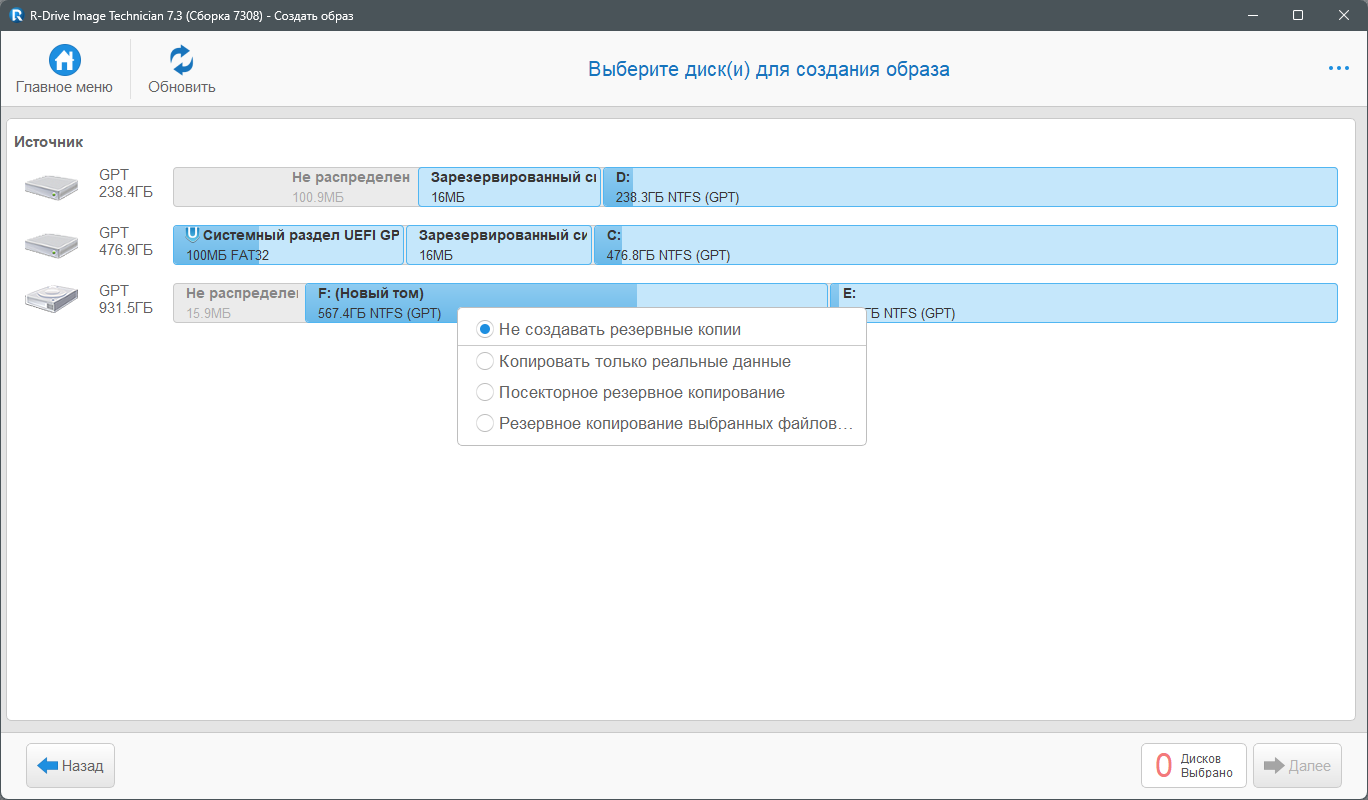The image size is (1368, 800).
Task: Select the 476.9ГБ GPT disk icon
Action: (52, 244)
